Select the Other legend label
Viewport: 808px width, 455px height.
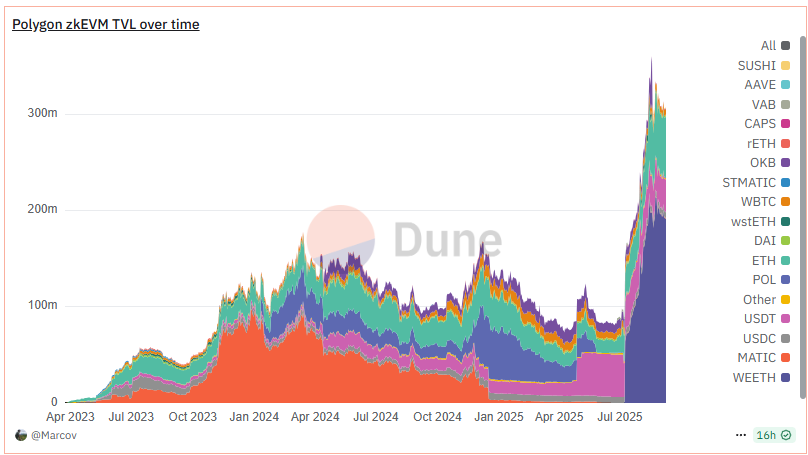click(x=759, y=299)
